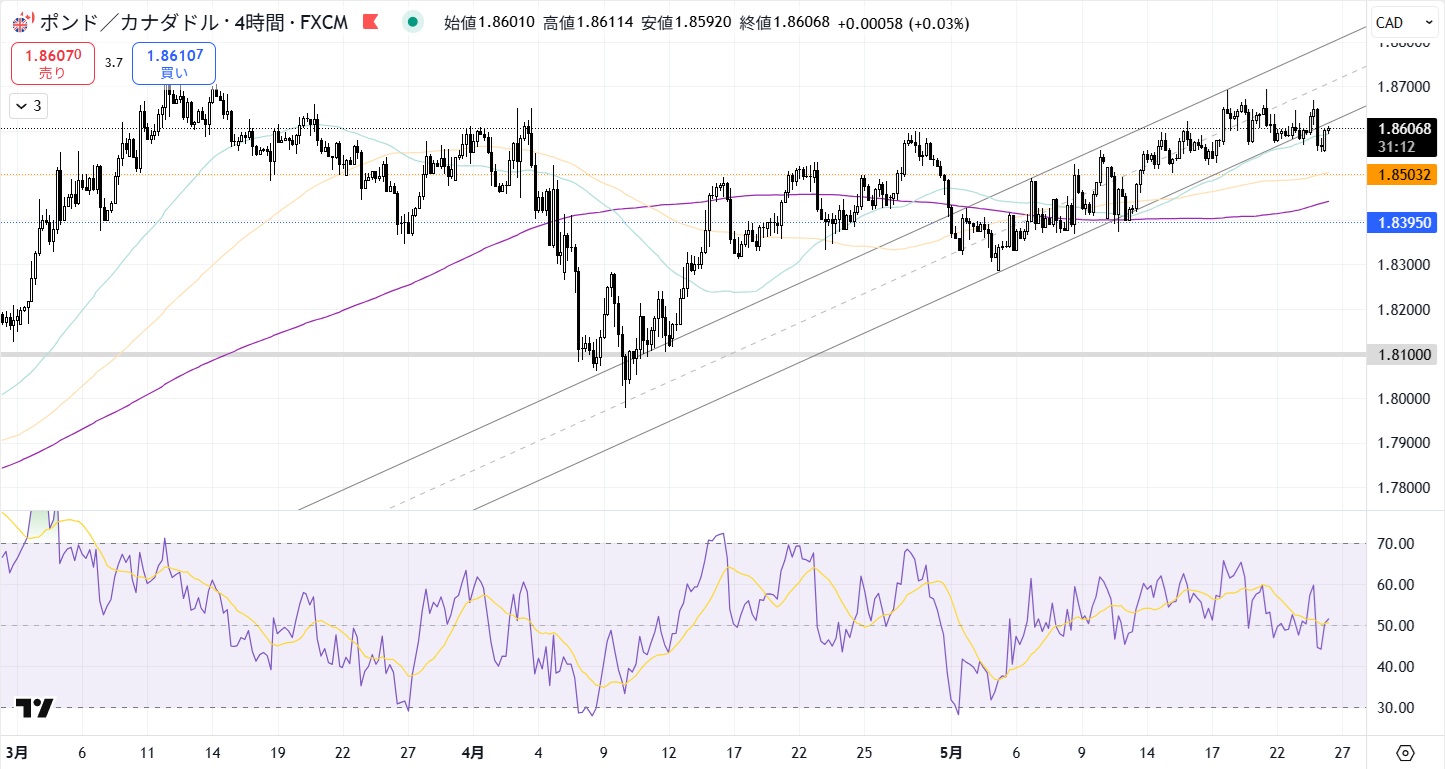Open the TradingView logo at bottom left
Viewport: 1445px width, 769px height.
pos(34,708)
